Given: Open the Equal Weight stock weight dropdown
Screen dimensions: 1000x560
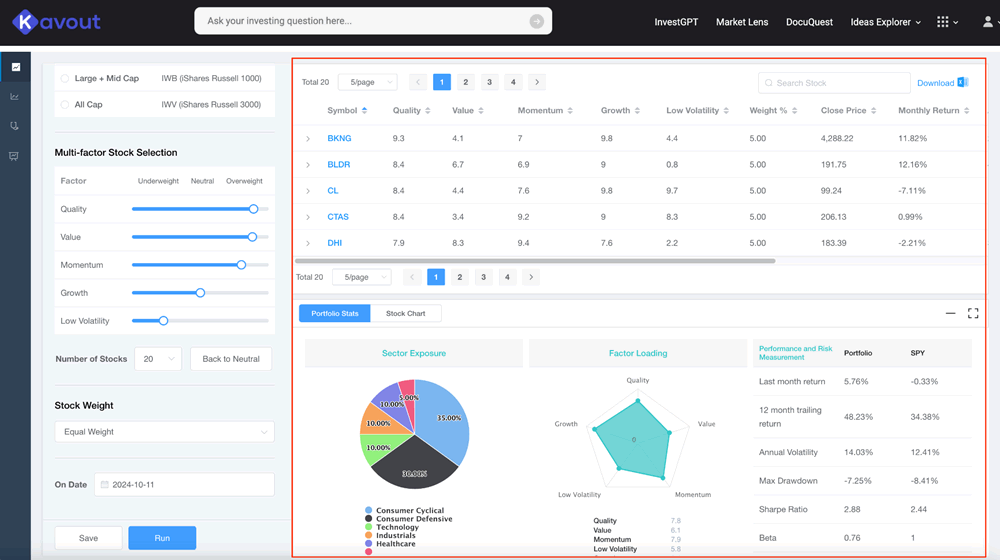Looking at the screenshot, I should (x=164, y=432).
